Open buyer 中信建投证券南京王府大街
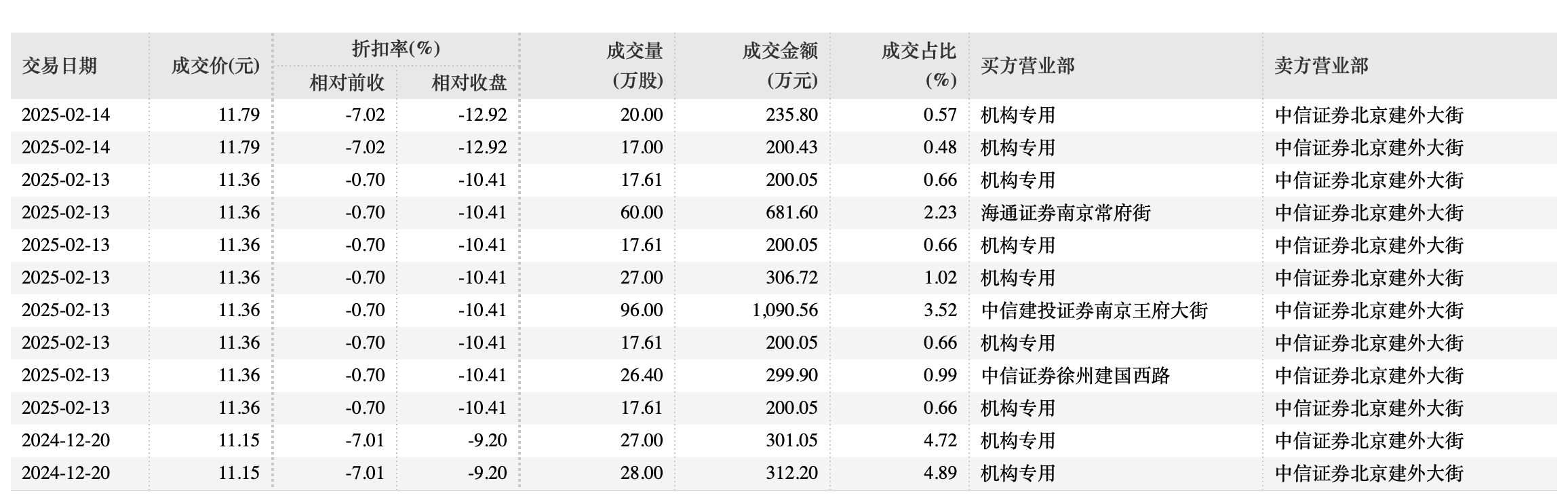 [x=1094, y=311]
